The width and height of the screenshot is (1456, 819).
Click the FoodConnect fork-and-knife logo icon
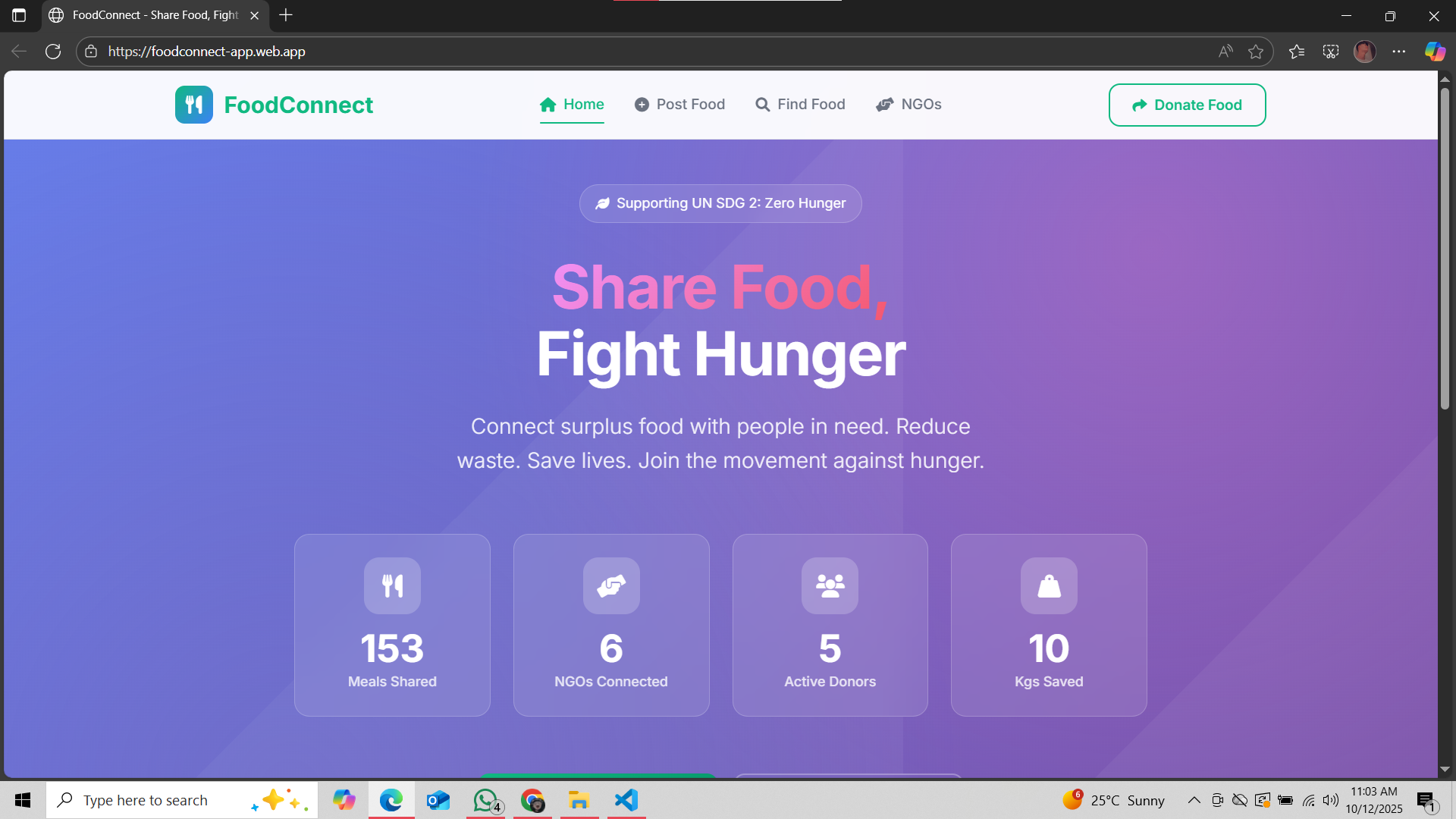(194, 105)
